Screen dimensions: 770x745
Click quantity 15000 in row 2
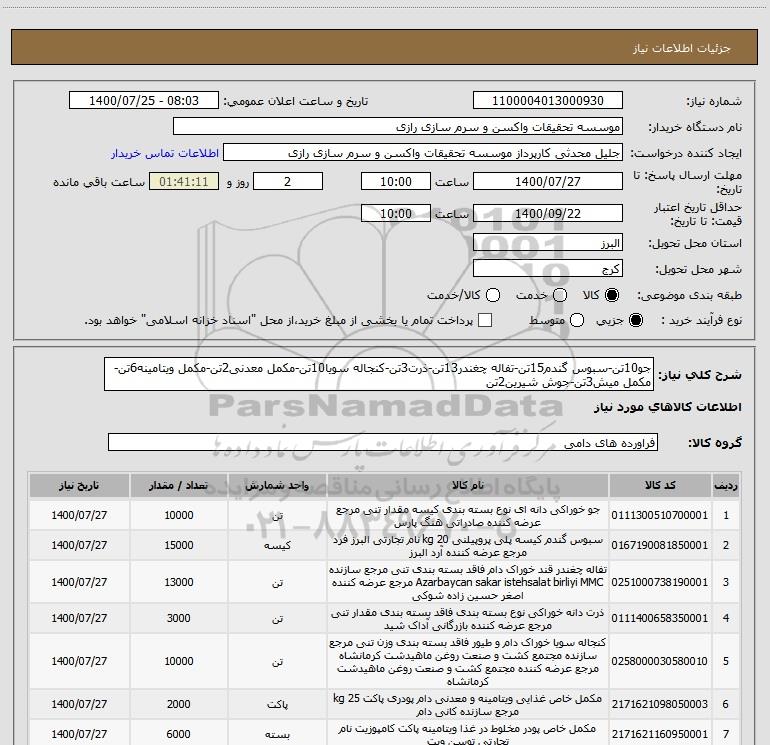click(179, 545)
